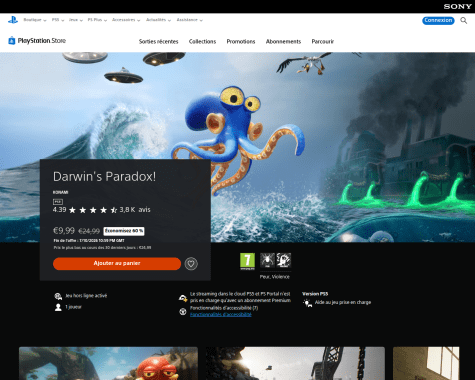Open the red octopus screenshot thumbnail

[108, 363]
